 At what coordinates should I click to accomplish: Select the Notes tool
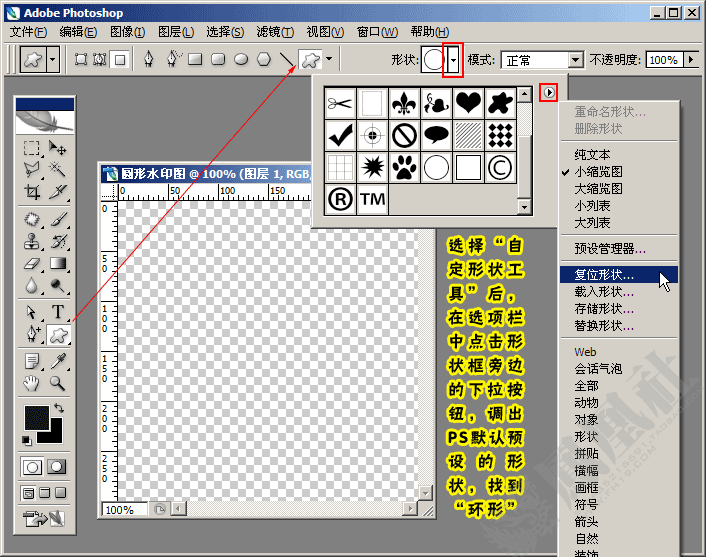(x=32, y=361)
